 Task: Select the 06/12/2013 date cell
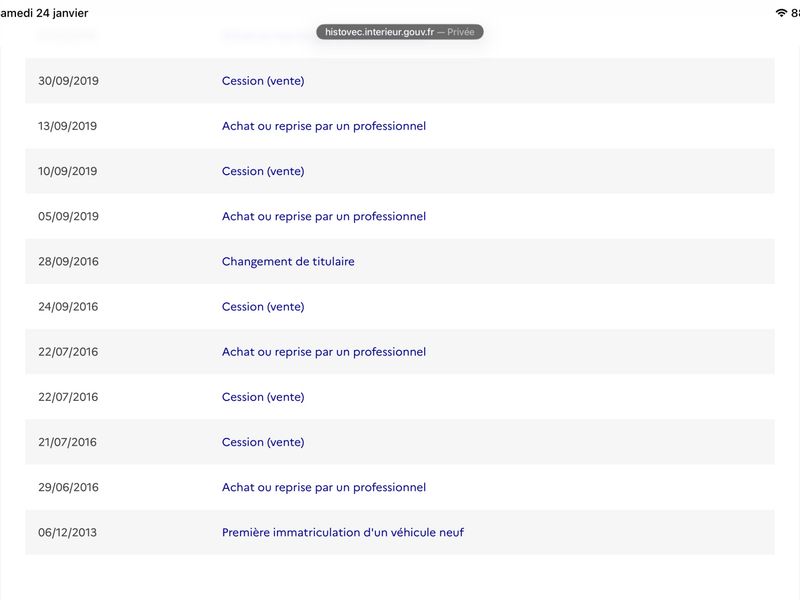pyautogui.click(x=68, y=533)
